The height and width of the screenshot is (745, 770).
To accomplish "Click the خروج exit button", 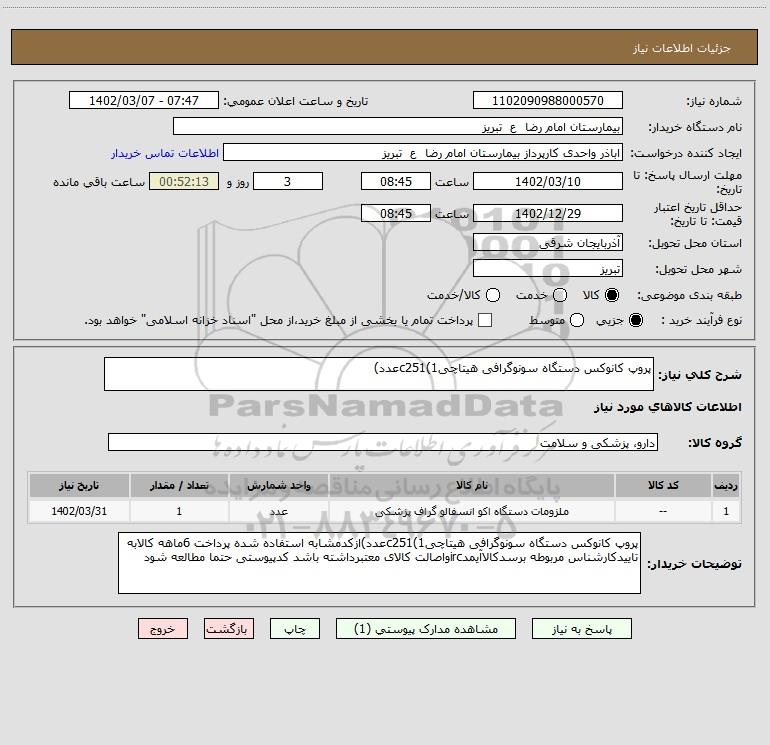I will (x=163, y=629).
